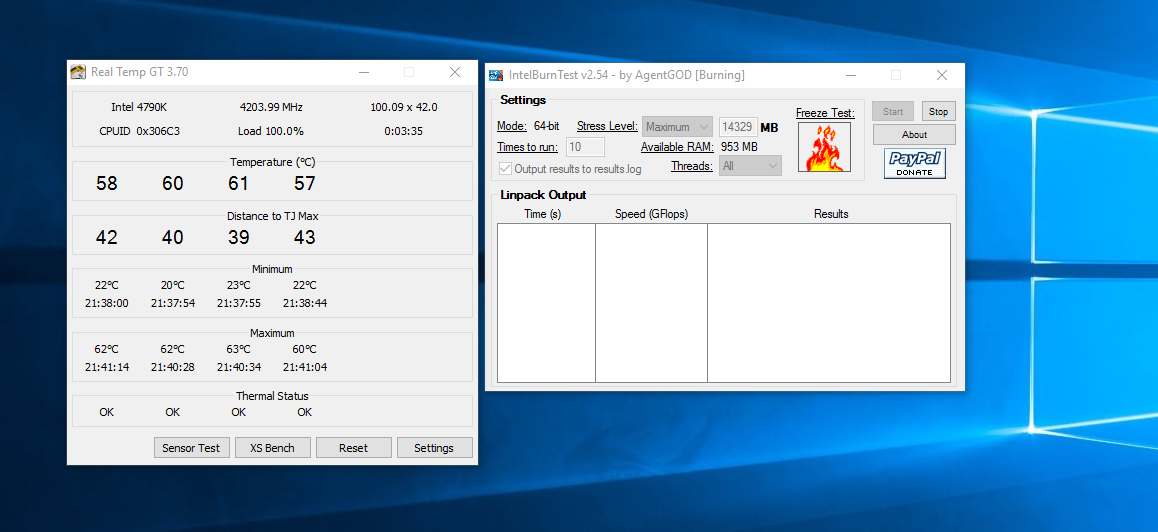Open the About dialog in IntelBurnTest
Image resolution: width=1158 pixels, height=532 pixels.
point(914,134)
